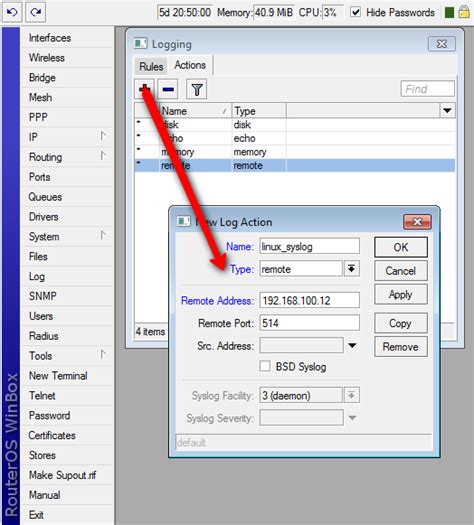Click the padlock icon in top bar

(x=464, y=12)
